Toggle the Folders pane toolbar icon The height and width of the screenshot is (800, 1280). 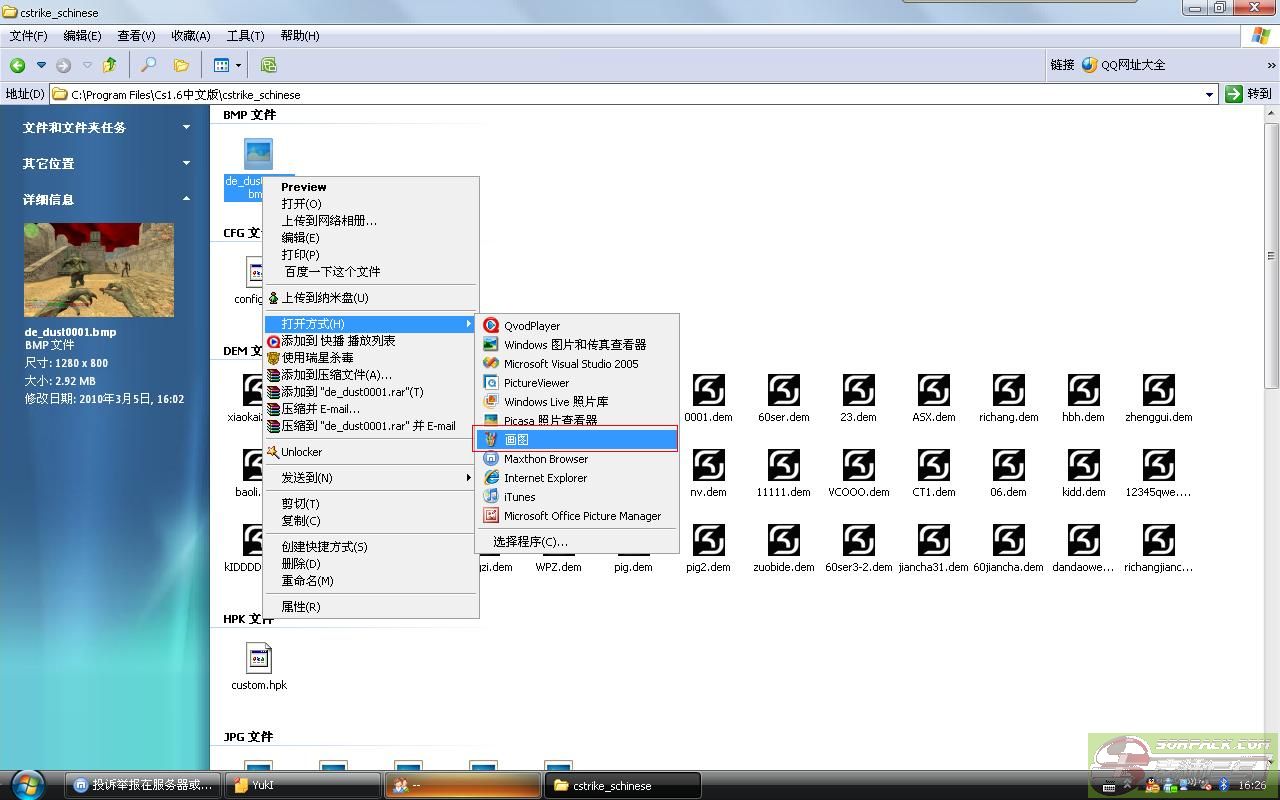pyautogui.click(x=181, y=65)
